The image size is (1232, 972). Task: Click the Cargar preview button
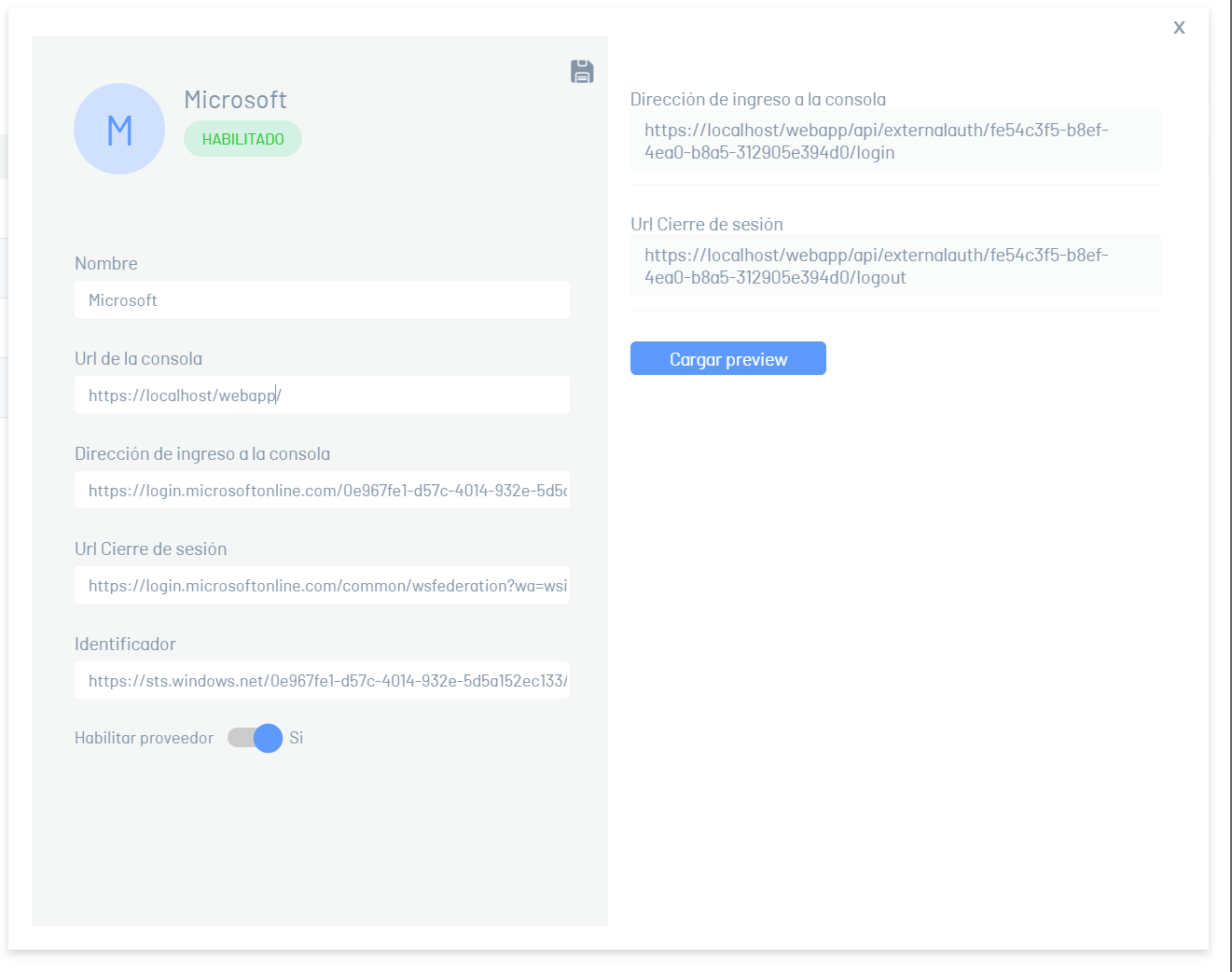coord(728,358)
